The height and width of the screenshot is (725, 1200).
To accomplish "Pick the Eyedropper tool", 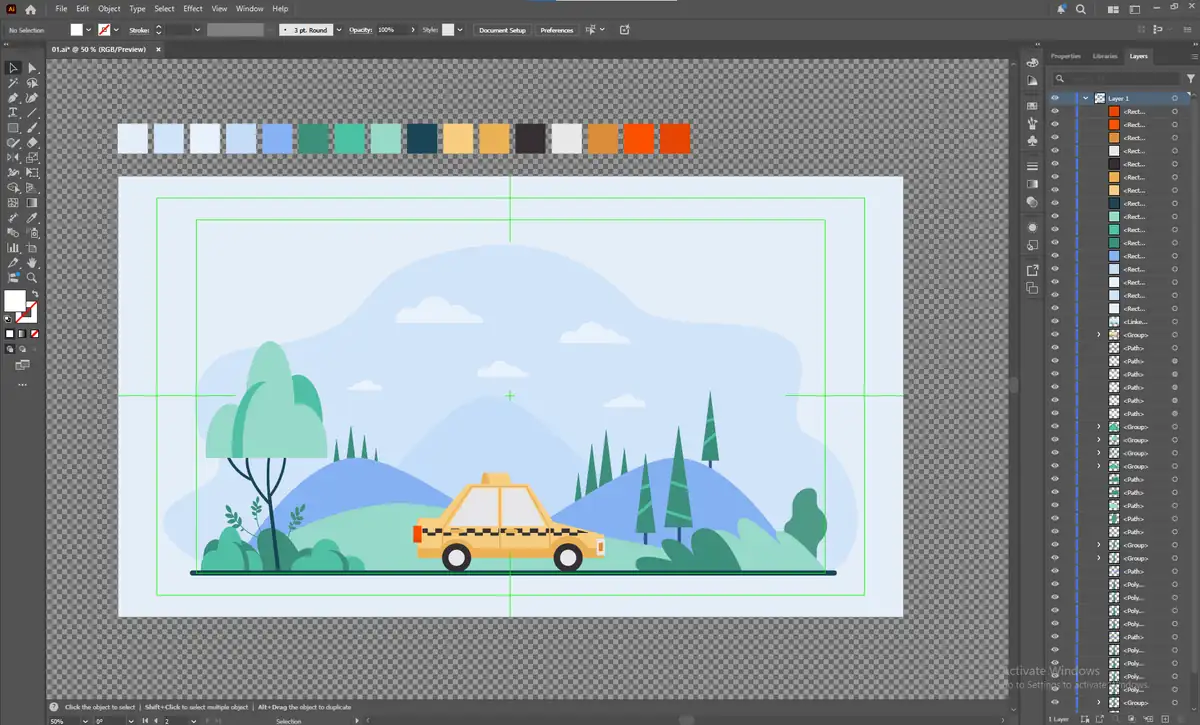I will (x=32, y=217).
